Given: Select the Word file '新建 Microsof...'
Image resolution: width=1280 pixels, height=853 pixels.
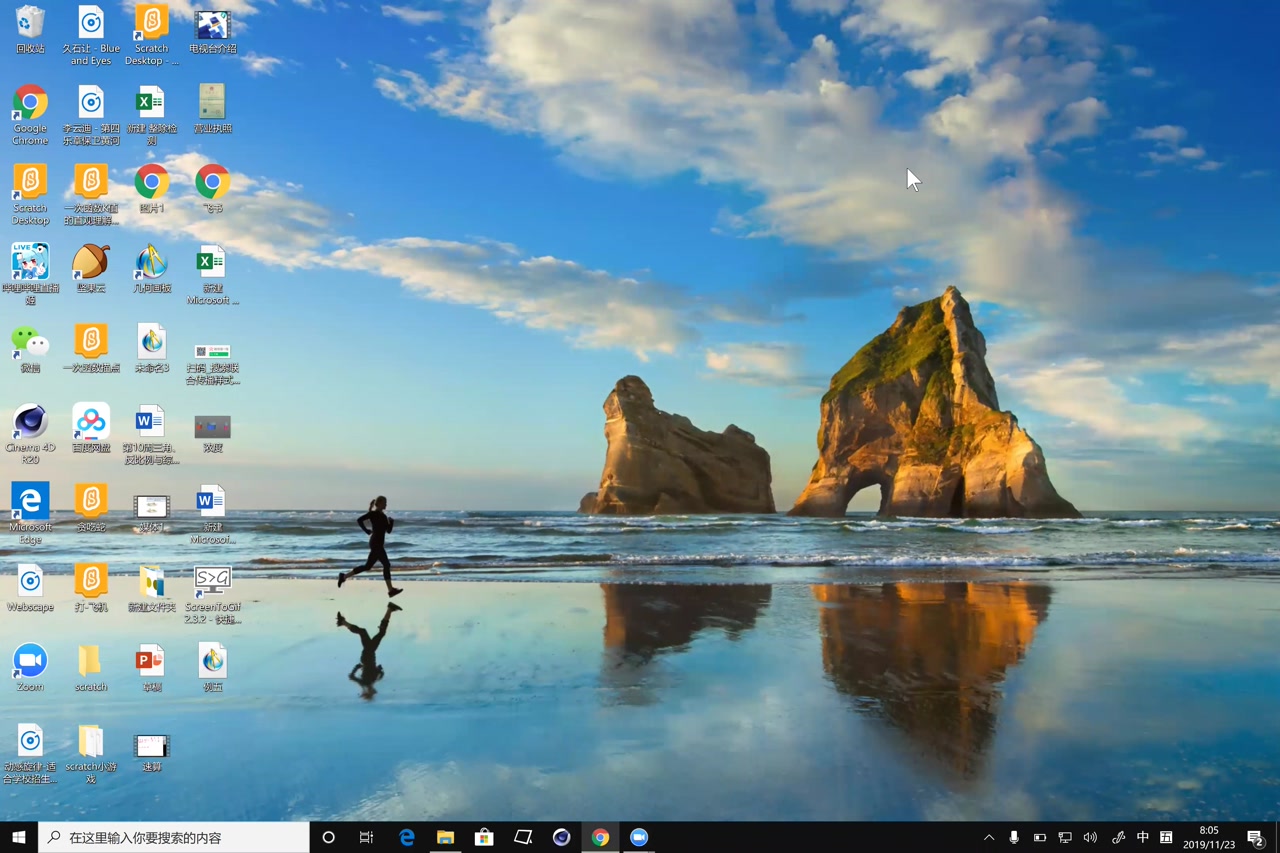Looking at the screenshot, I should 212,514.
